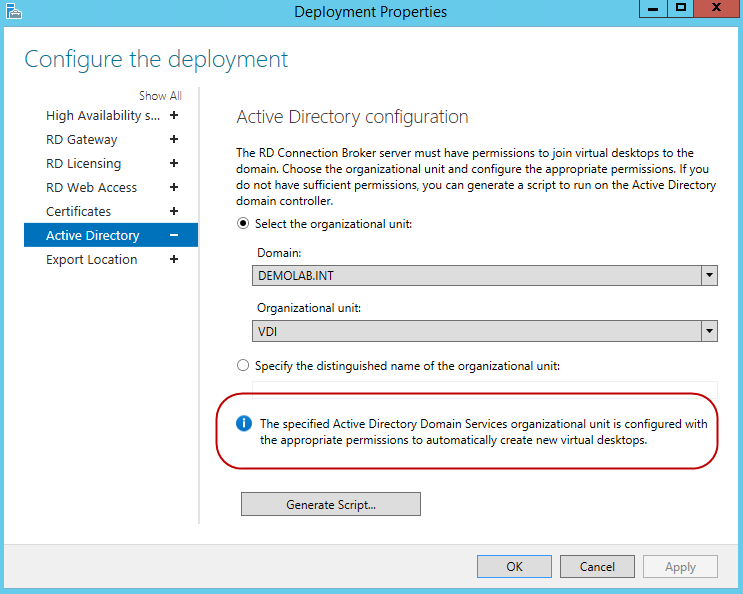Viewport: 743px width, 594px height.
Task: Click Show All in the sidebar
Action: [160, 96]
